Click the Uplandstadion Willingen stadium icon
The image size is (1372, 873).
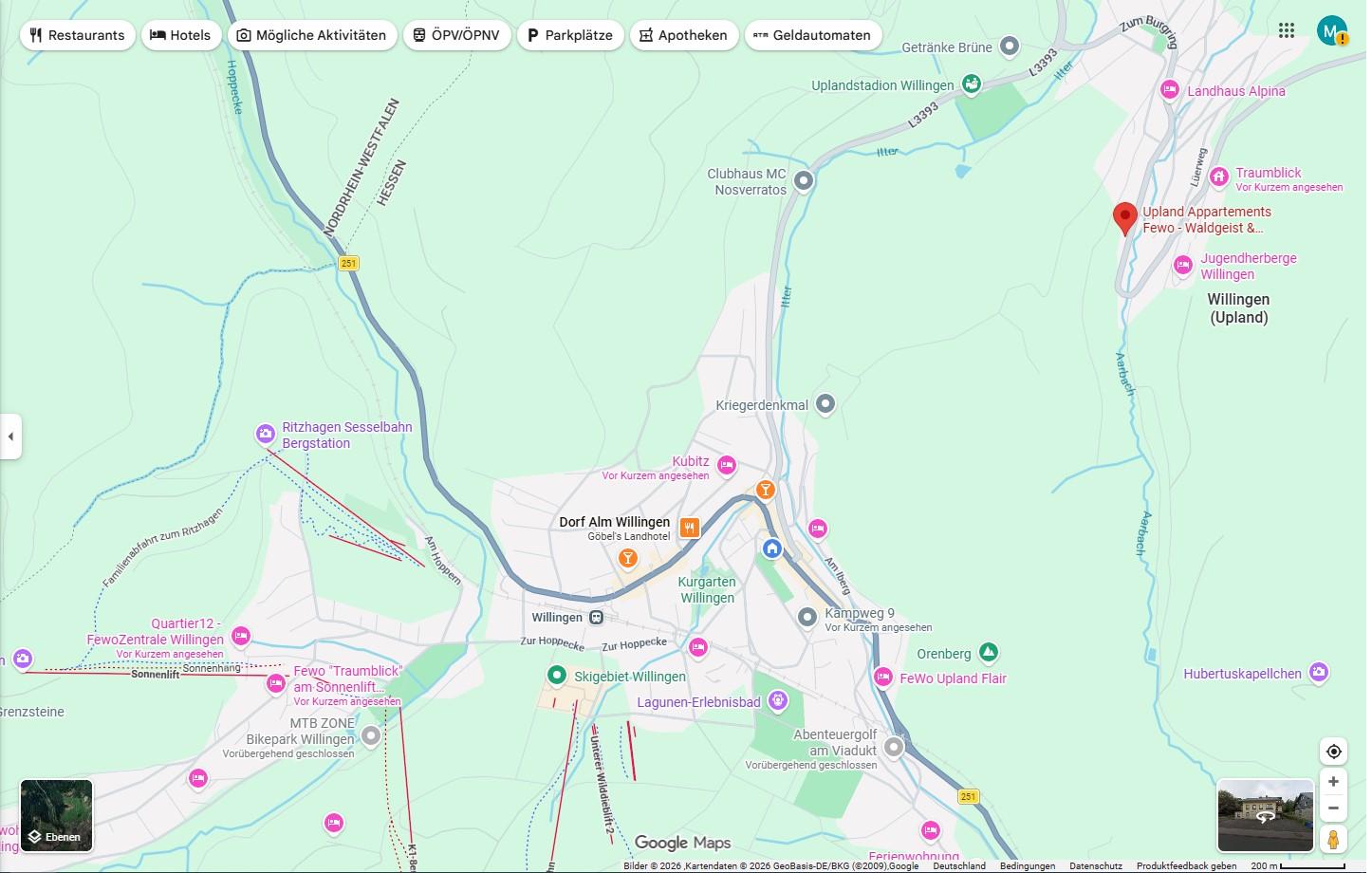pos(971,85)
